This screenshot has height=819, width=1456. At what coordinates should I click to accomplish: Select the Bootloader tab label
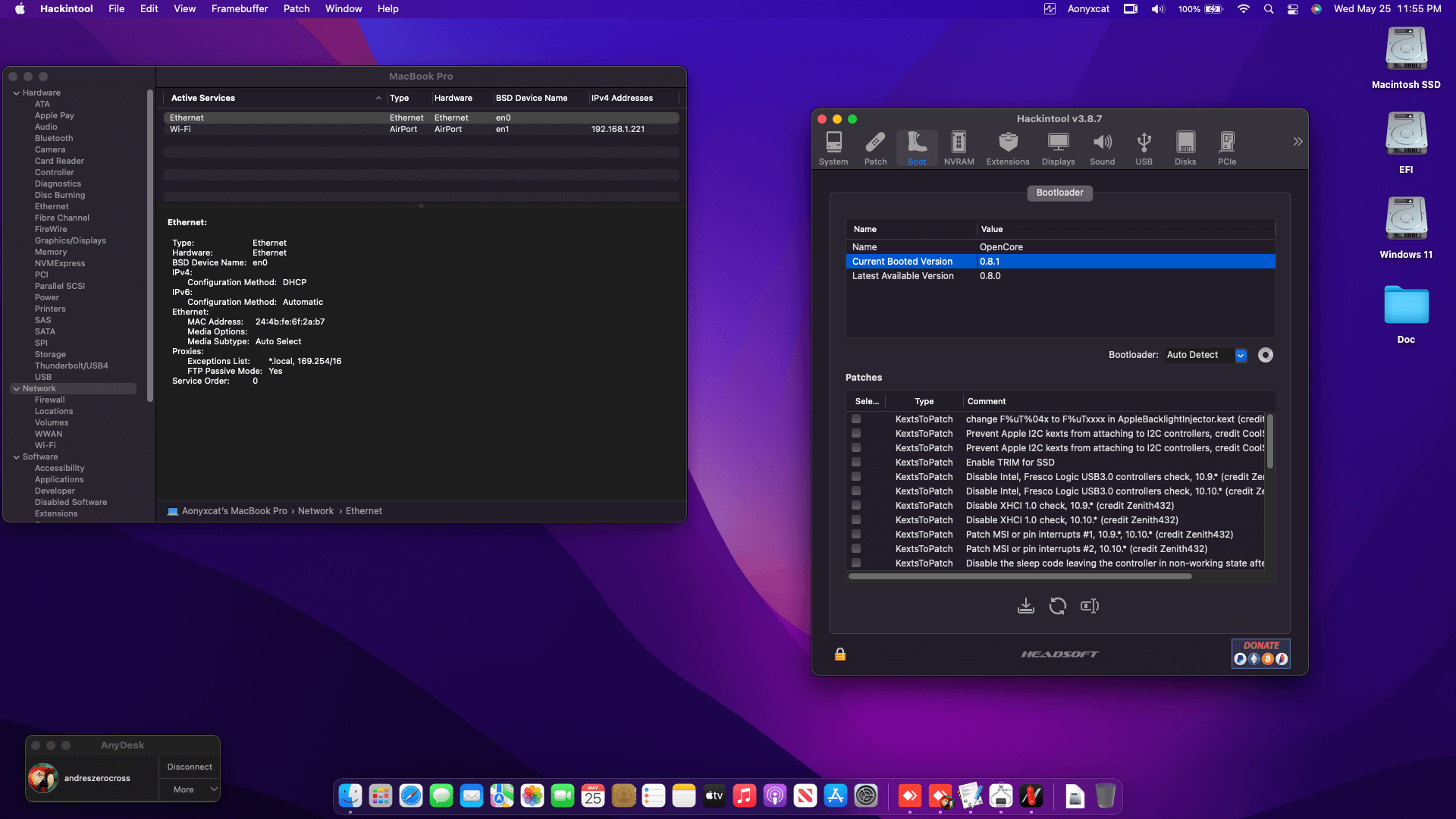[x=1059, y=193]
